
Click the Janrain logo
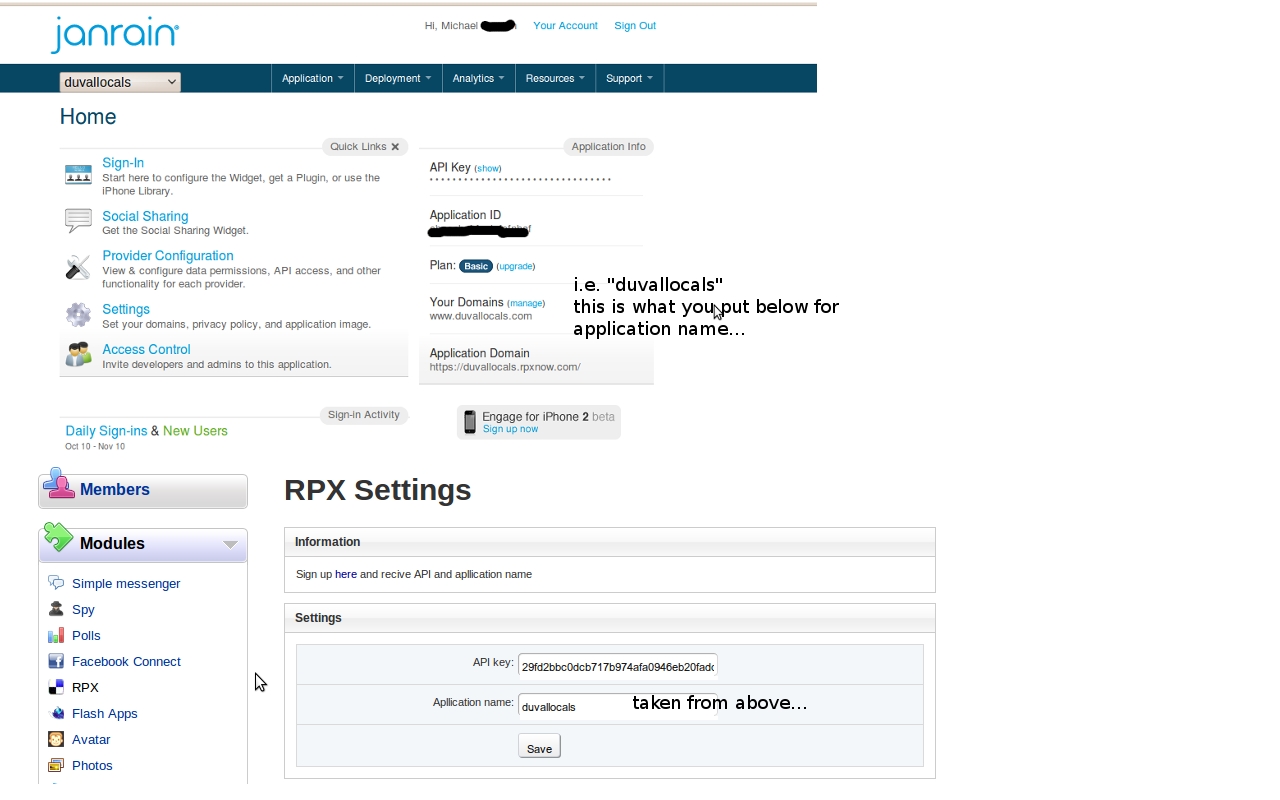point(115,34)
